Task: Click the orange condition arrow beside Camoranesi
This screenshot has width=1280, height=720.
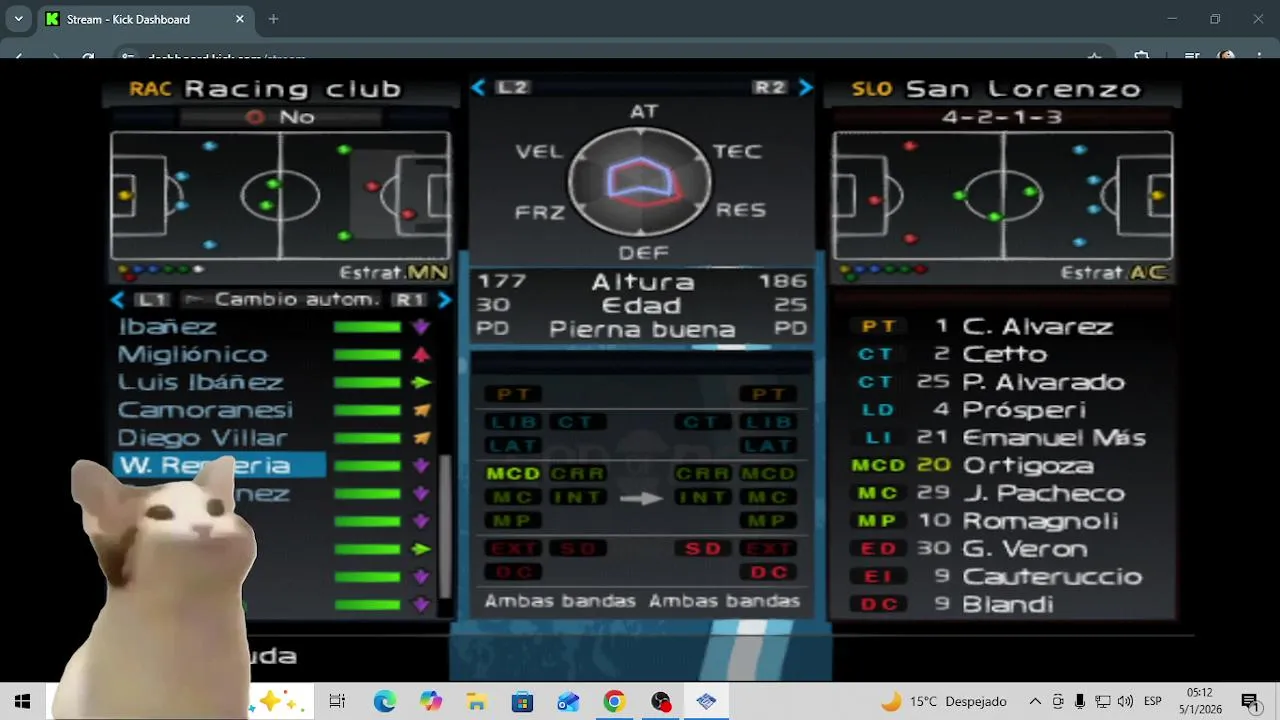Action: (421, 410)
